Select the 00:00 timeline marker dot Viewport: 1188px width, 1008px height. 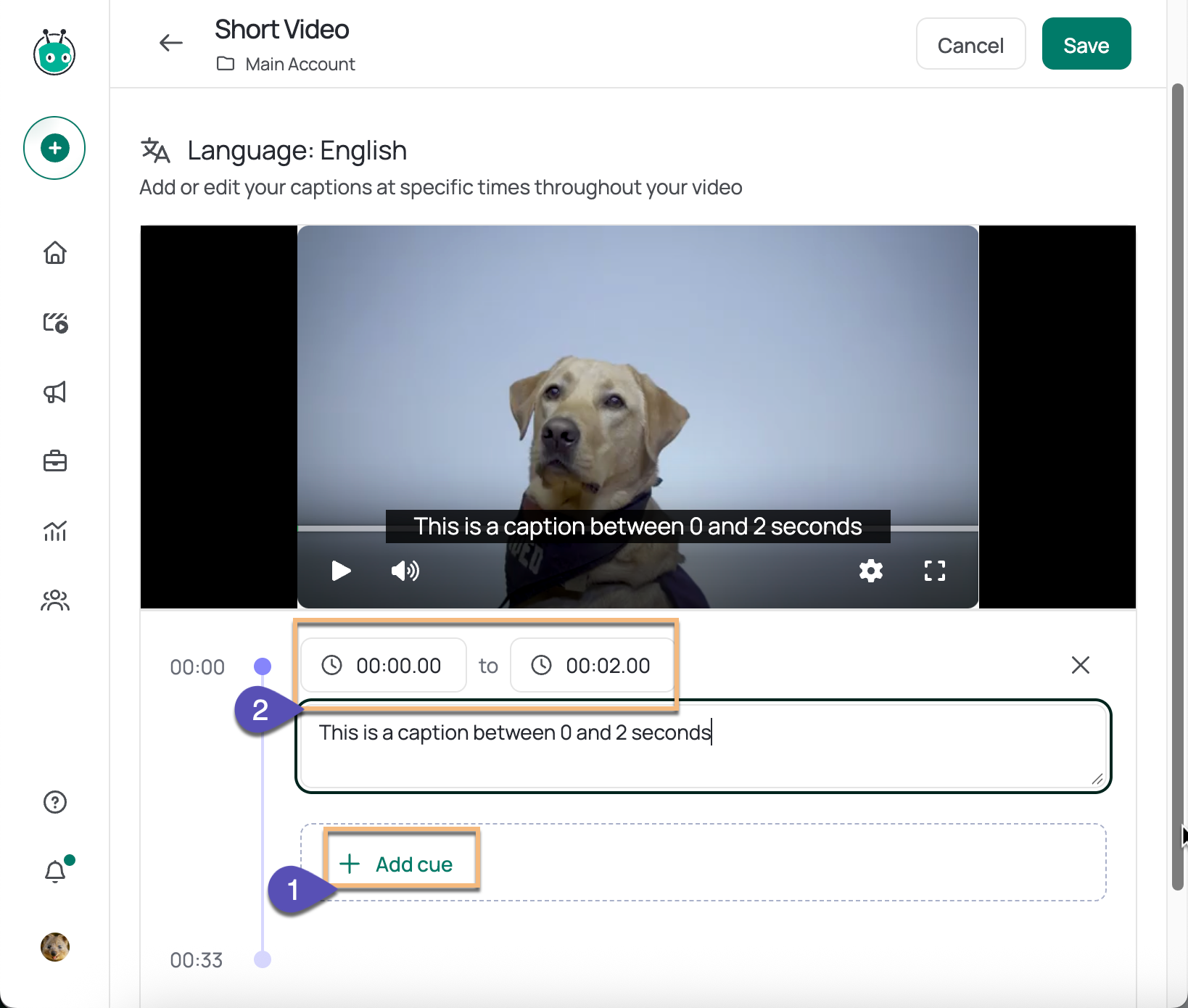point(263,666)
